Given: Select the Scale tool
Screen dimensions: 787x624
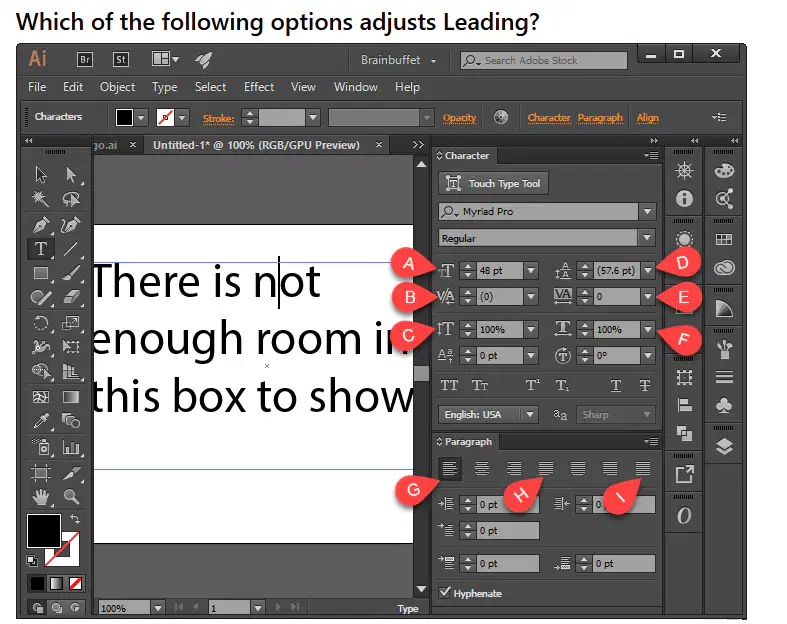Looking at the screenshot, I should [x=71, y=323].
